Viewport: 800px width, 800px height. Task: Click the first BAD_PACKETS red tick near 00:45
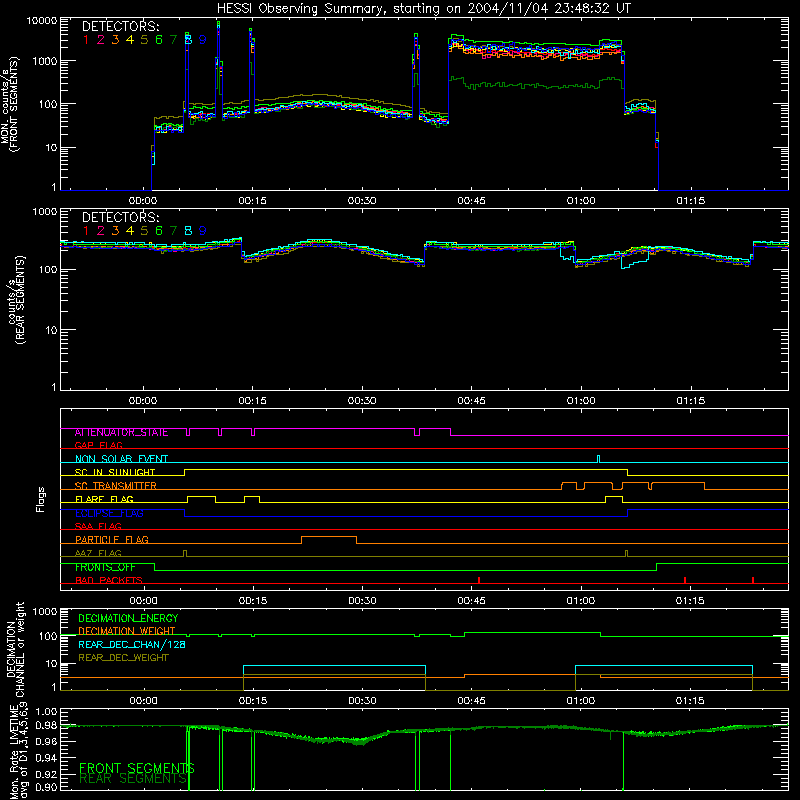tap(479, 580)
